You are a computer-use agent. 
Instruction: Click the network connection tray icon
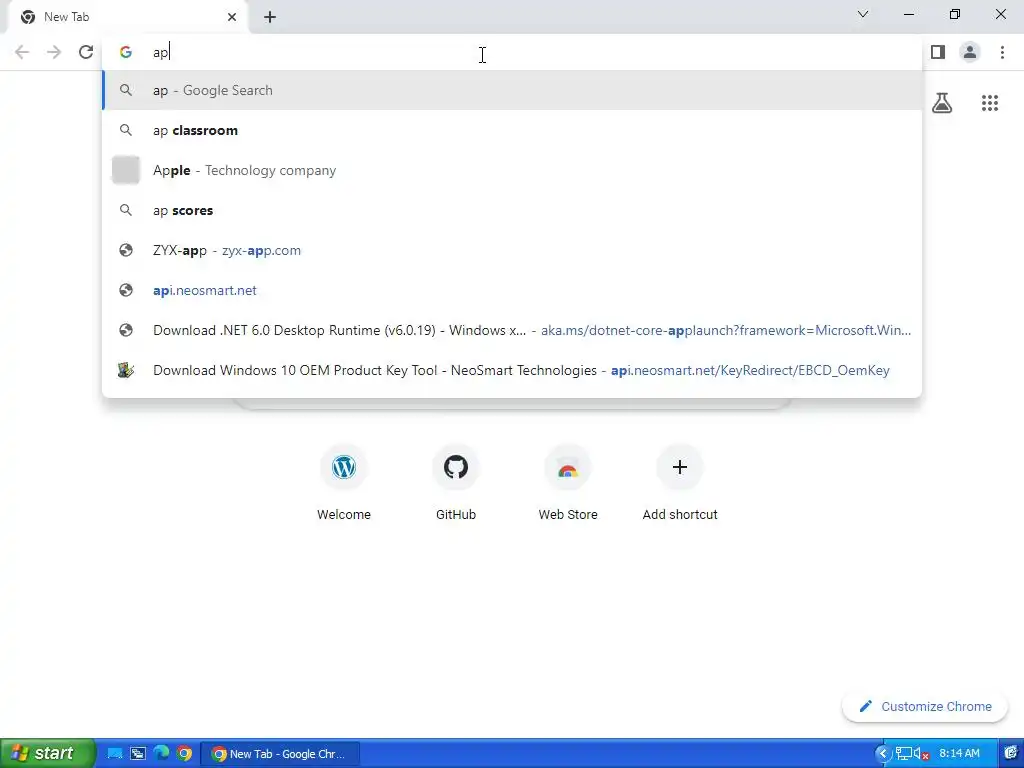click(x=904, y=754)
